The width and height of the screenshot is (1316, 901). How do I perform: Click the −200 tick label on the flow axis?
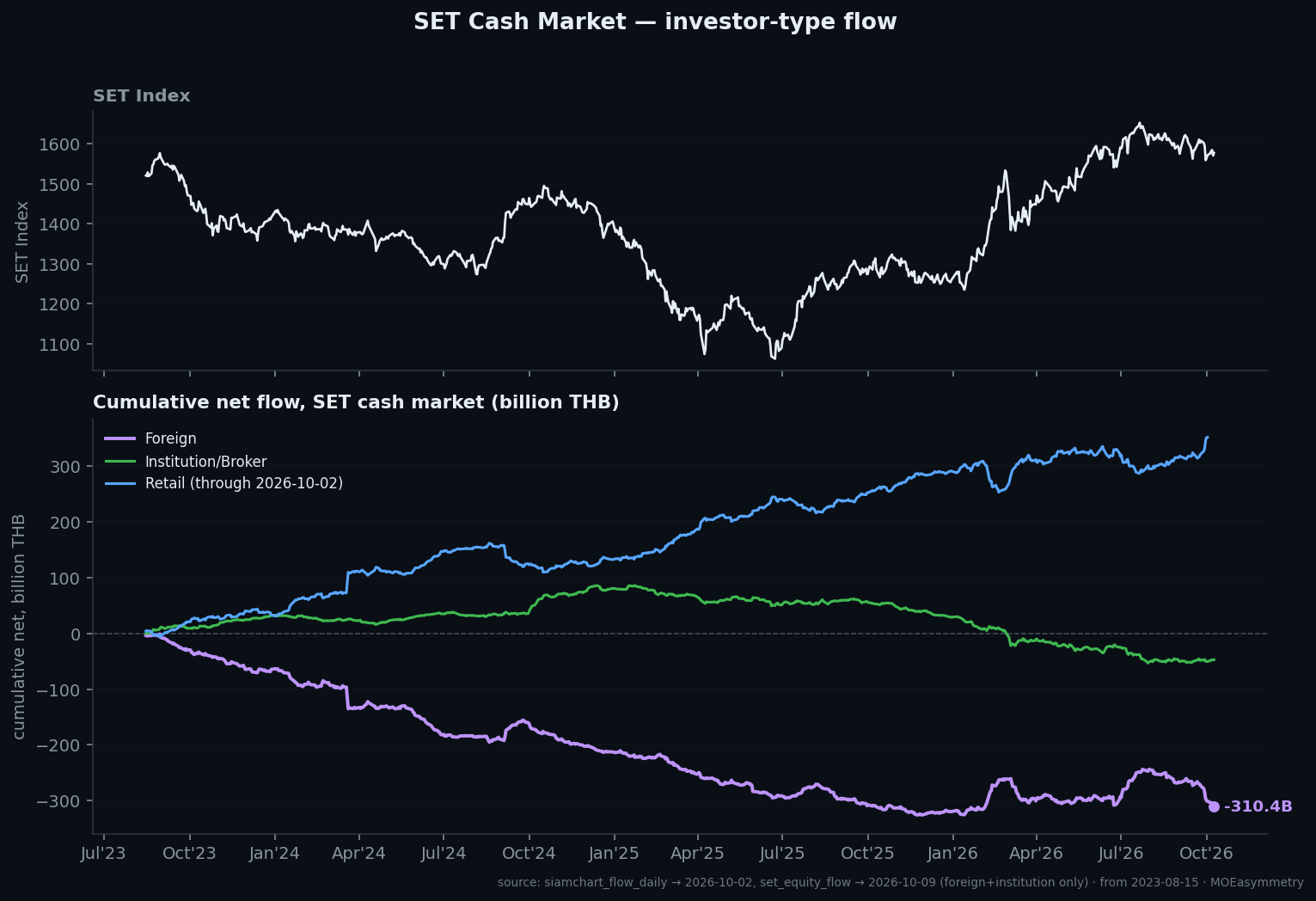58,745
